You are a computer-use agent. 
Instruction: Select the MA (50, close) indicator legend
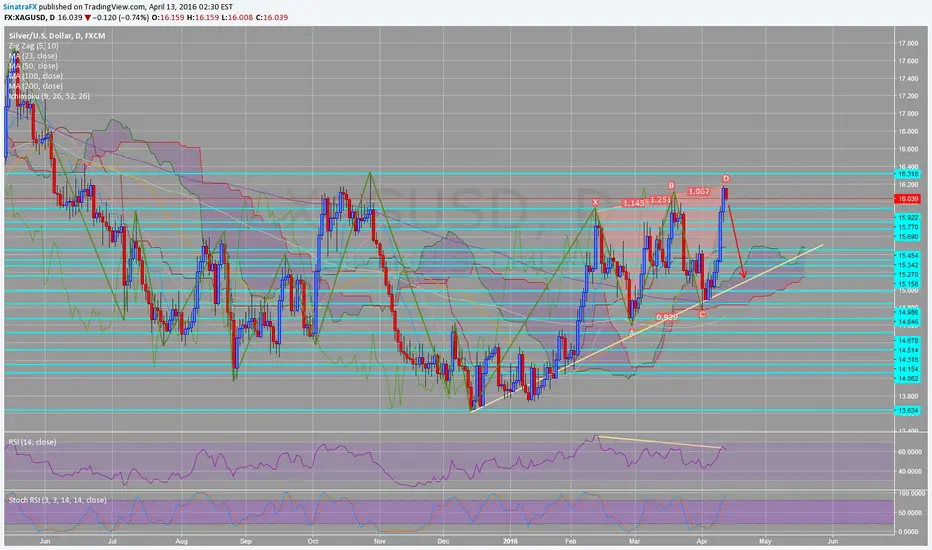[x=33, y=66]
